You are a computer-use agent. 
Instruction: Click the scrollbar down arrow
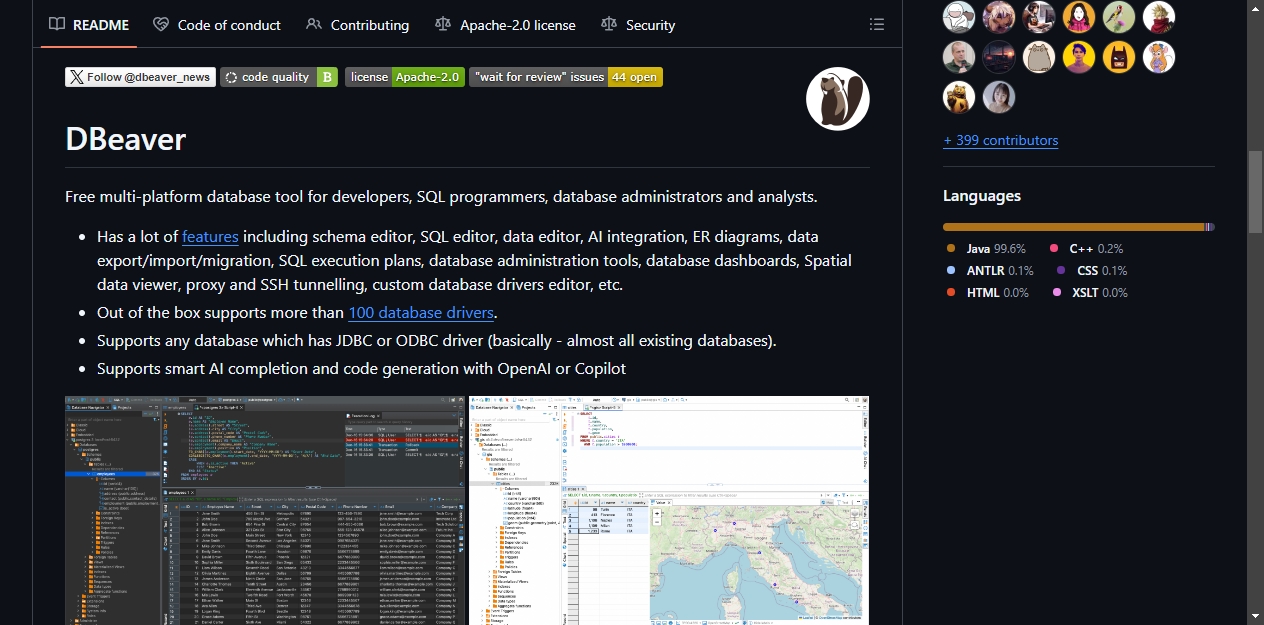pyautogui.click(x=1255, y=615)
